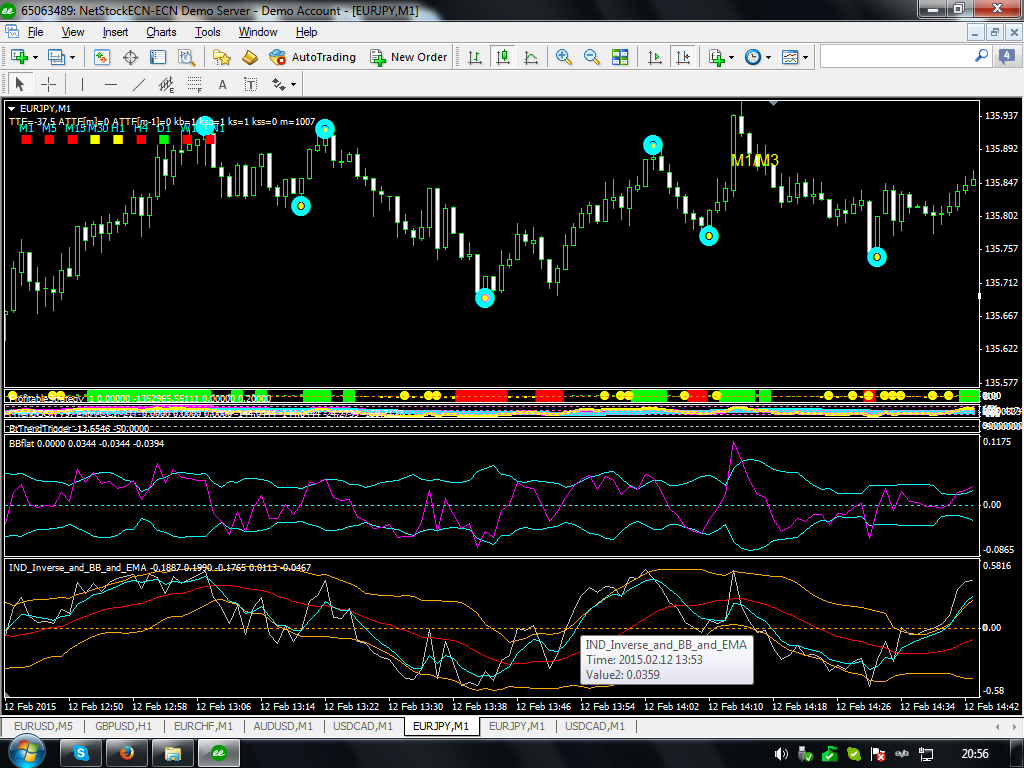Toggle the AutoTrading button
1024x768 pixels.
(312, 57)
